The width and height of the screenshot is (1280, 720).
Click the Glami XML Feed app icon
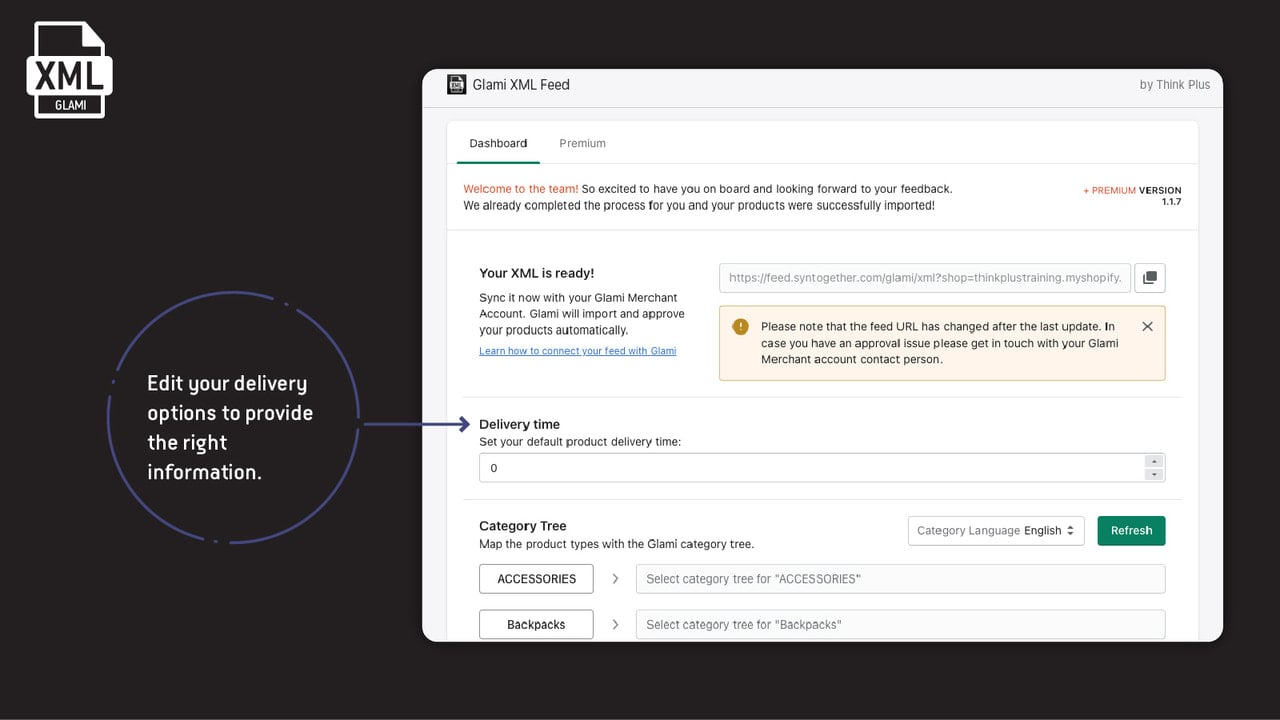pyautogui.click(x=457, y=85)
